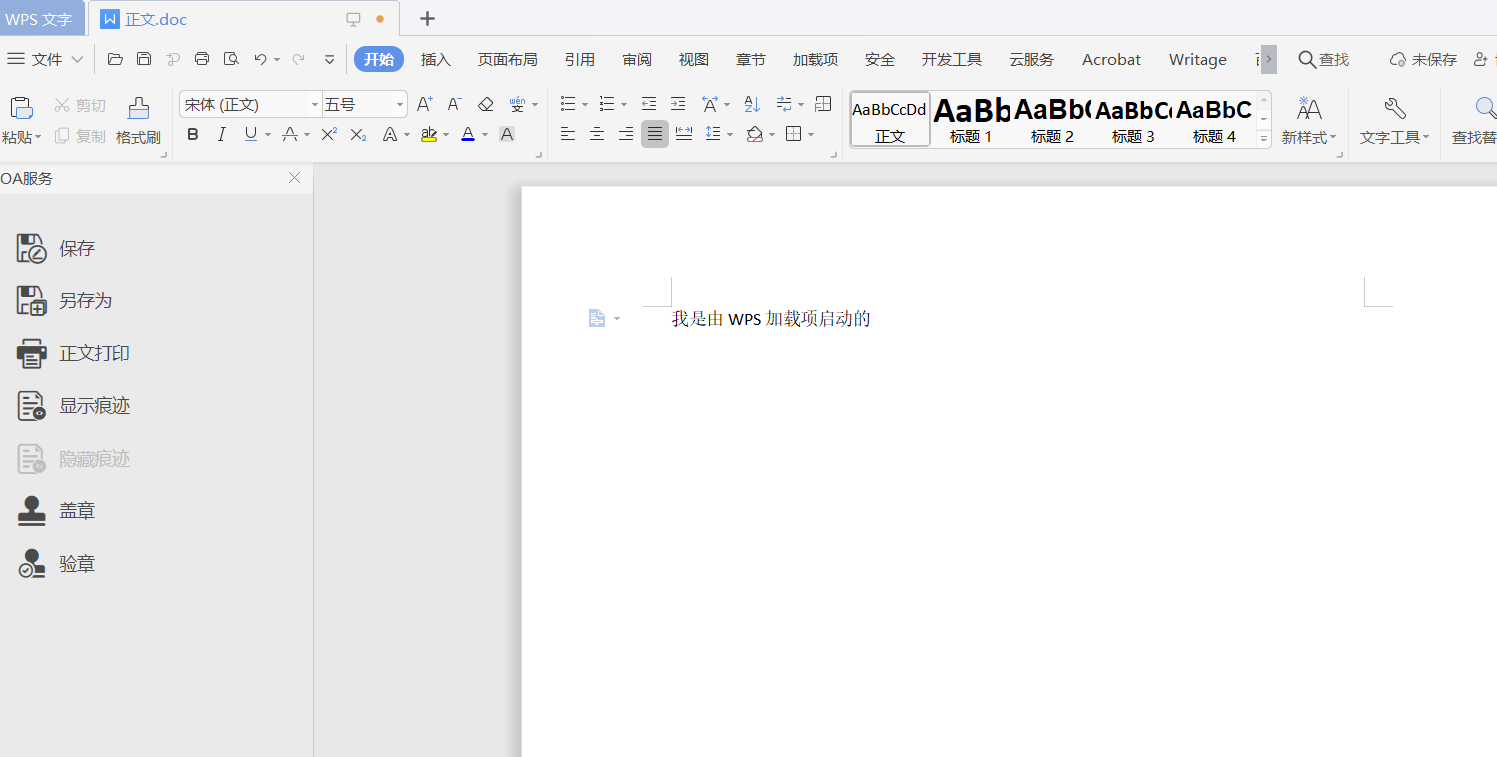Apply the 标题 1 style

tap(971, 119)
